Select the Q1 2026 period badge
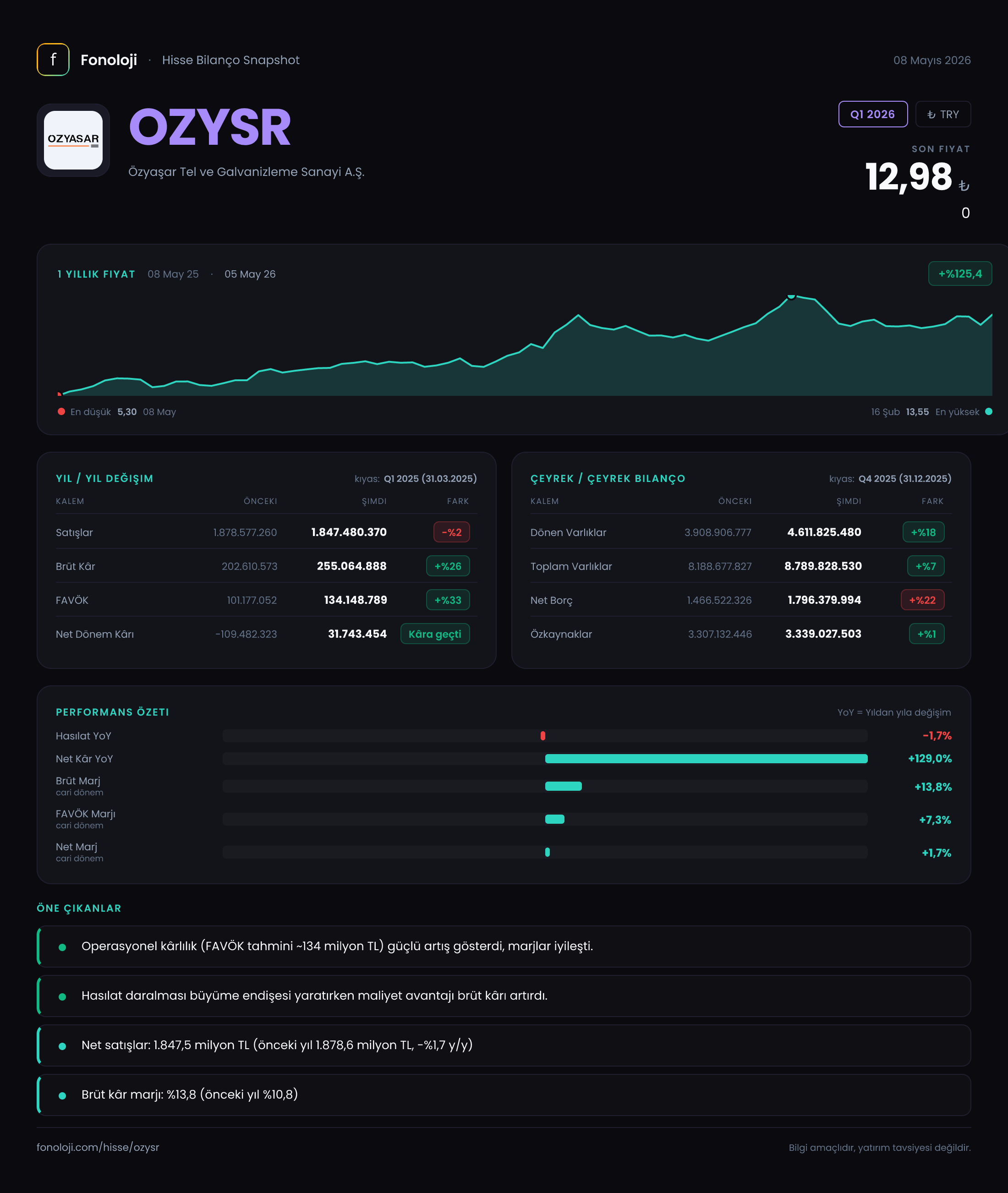Screen dimensions: 1008x1193 pyautogui.click(x=872, y=114)
